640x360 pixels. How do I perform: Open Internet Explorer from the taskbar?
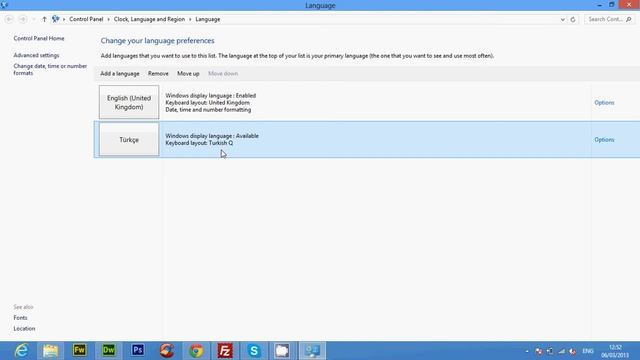(21, 351)
